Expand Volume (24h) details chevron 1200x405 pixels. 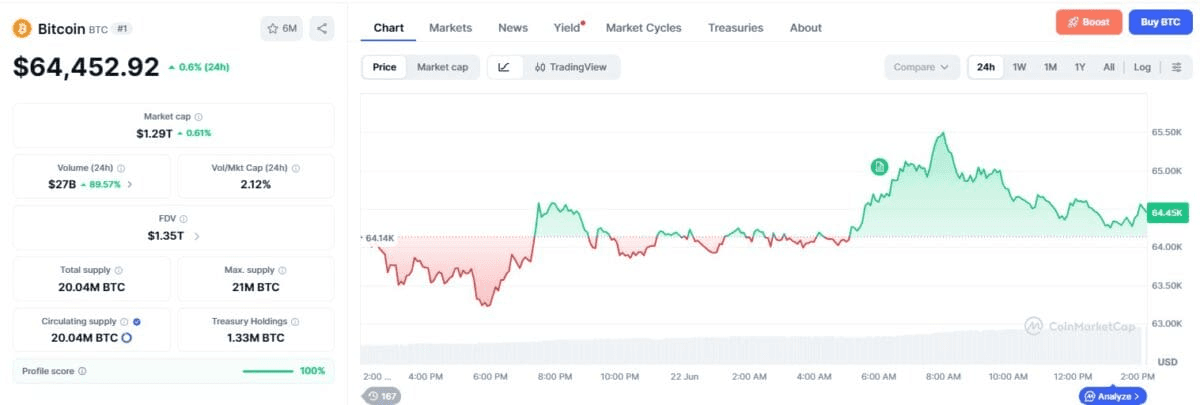click(x=129, y=185)
